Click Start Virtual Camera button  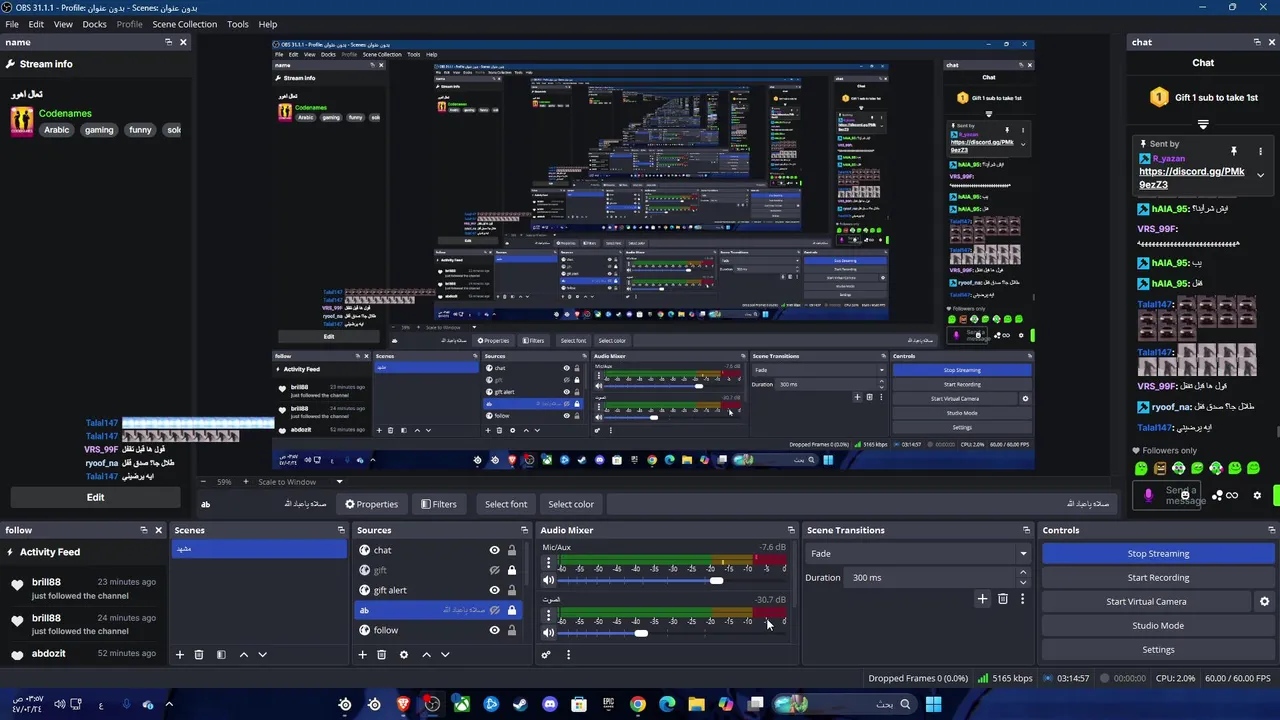coord(1146,601)
